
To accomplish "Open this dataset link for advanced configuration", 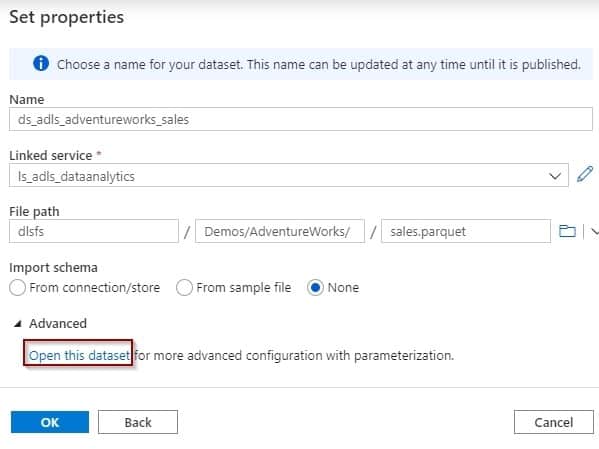I will [79, 355].
